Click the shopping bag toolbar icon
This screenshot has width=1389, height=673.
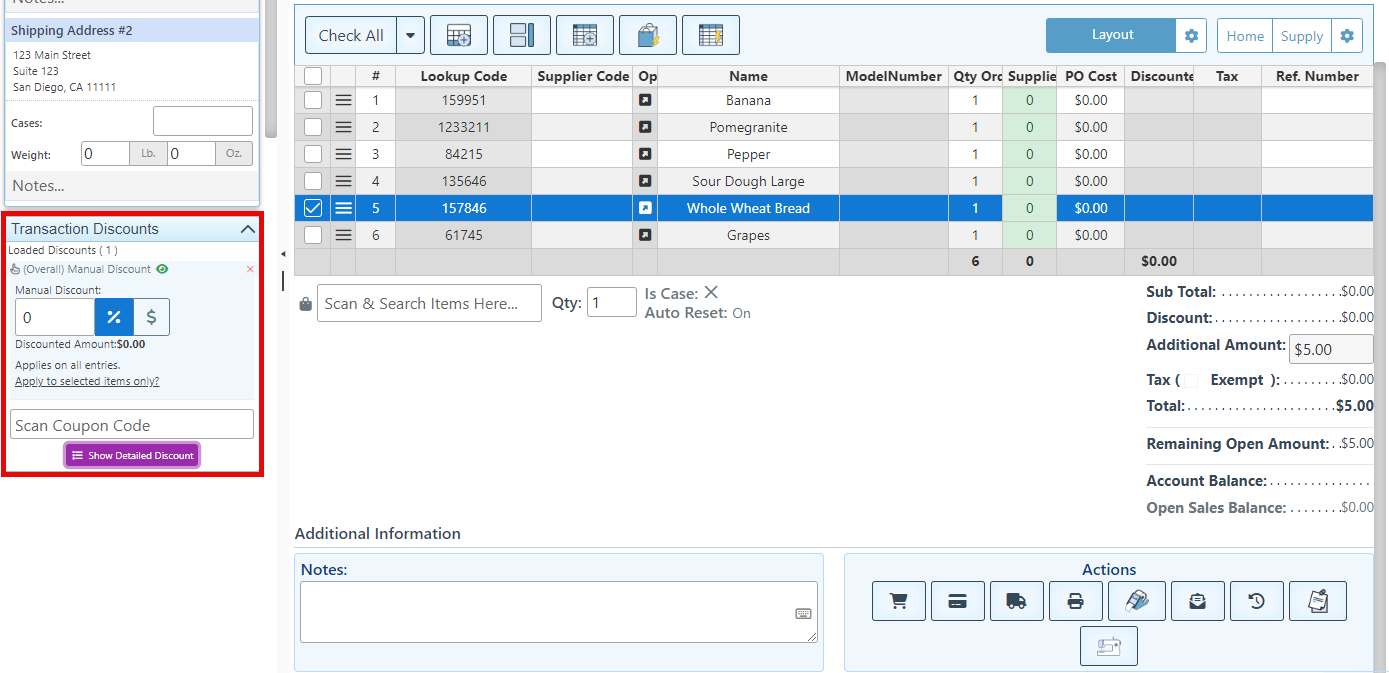(647, 36)
